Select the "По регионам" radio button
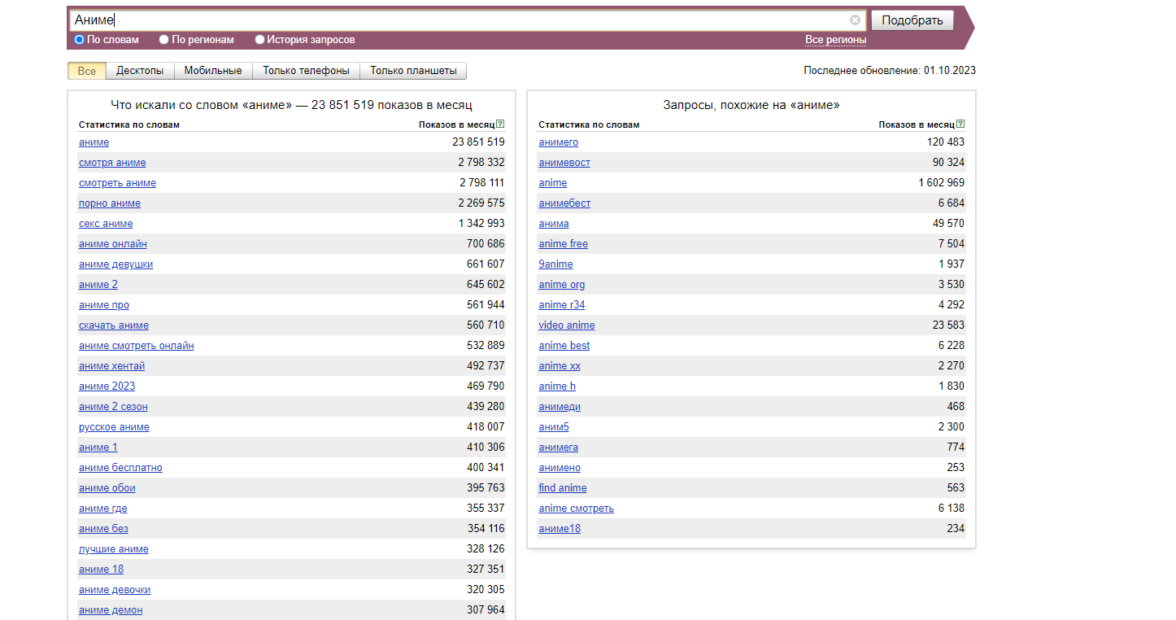1176x620 pixels. point(165,40)
